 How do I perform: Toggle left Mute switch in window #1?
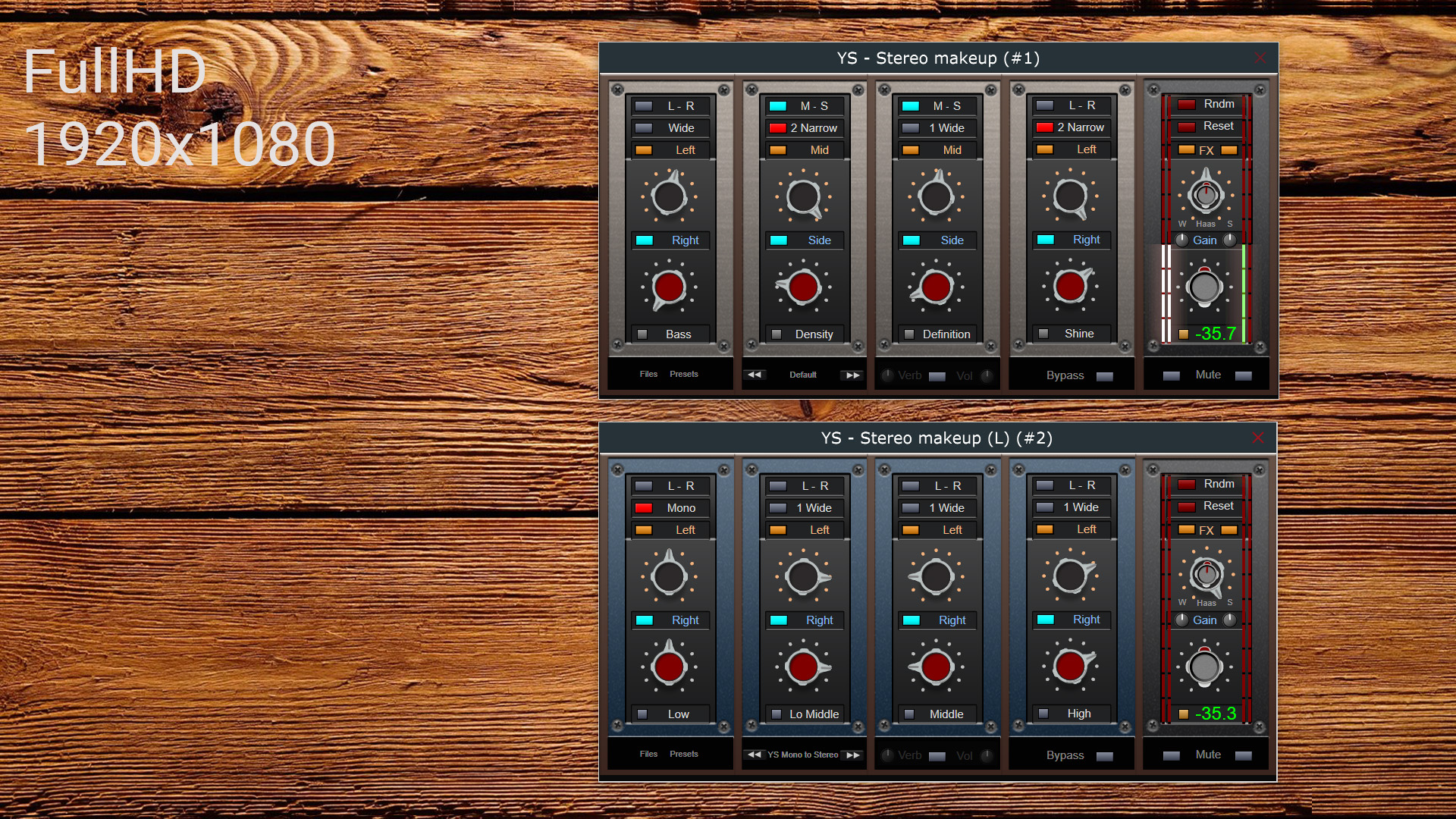(x=1172, y=376)
